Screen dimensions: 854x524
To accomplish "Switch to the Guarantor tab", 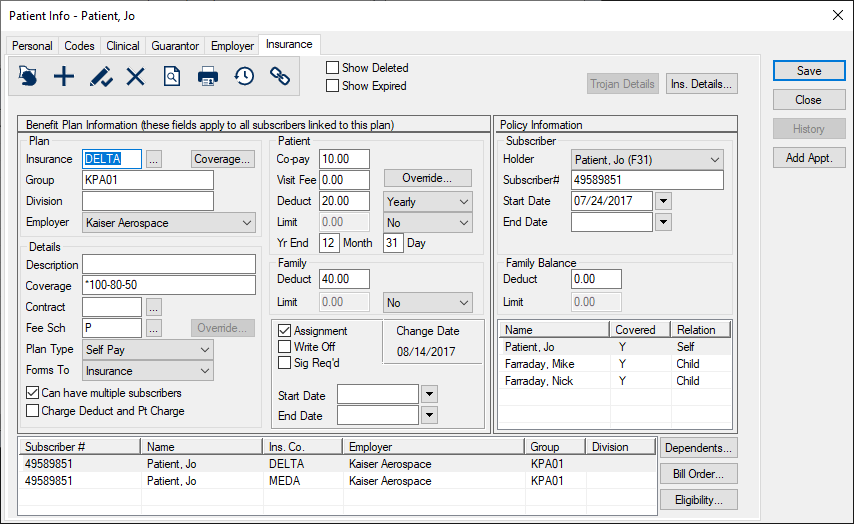I will (x=175, y=46).
